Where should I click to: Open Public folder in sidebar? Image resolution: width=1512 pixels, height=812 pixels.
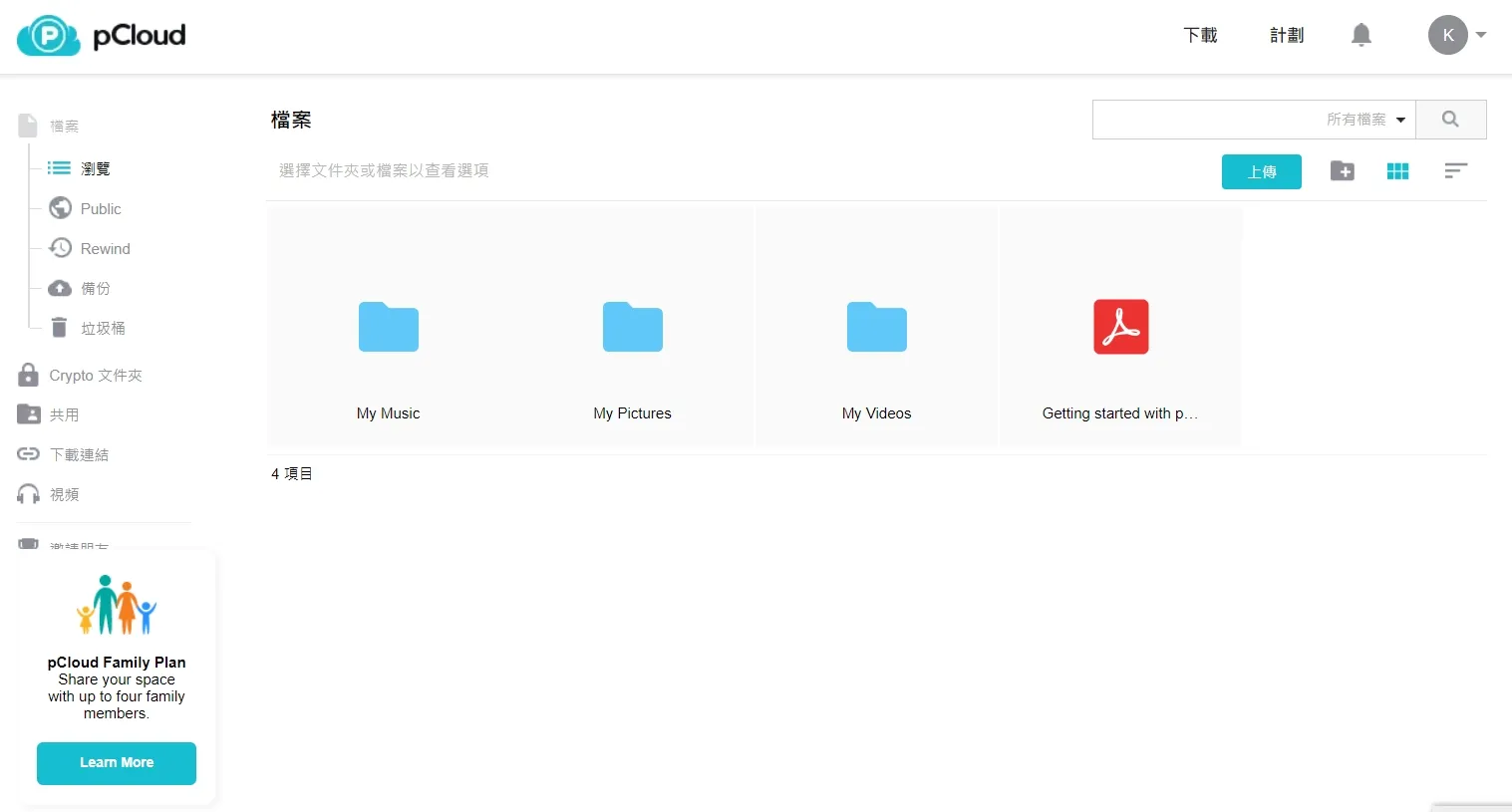pyautogui.click(x=85, y=208)
